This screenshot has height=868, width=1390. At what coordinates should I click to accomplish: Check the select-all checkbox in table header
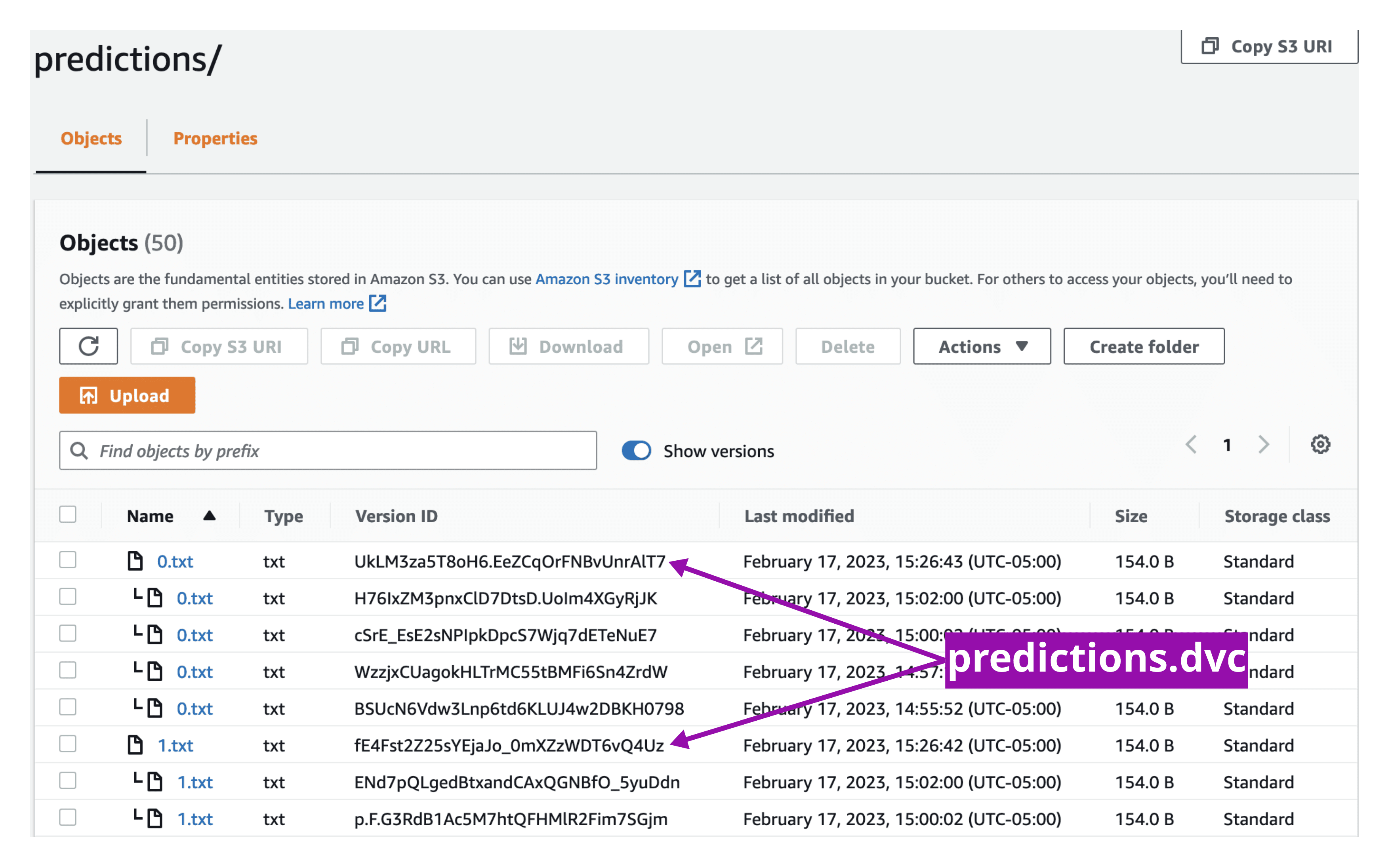(x=68, y=514)
